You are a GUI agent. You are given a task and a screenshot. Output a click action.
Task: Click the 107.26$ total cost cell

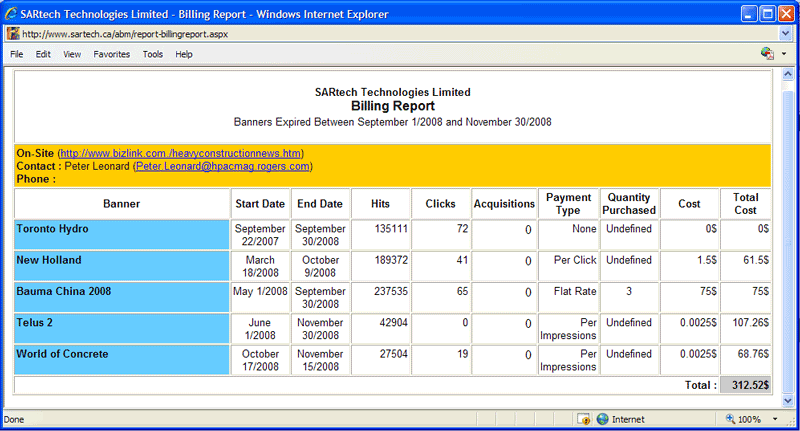[745, 328]
